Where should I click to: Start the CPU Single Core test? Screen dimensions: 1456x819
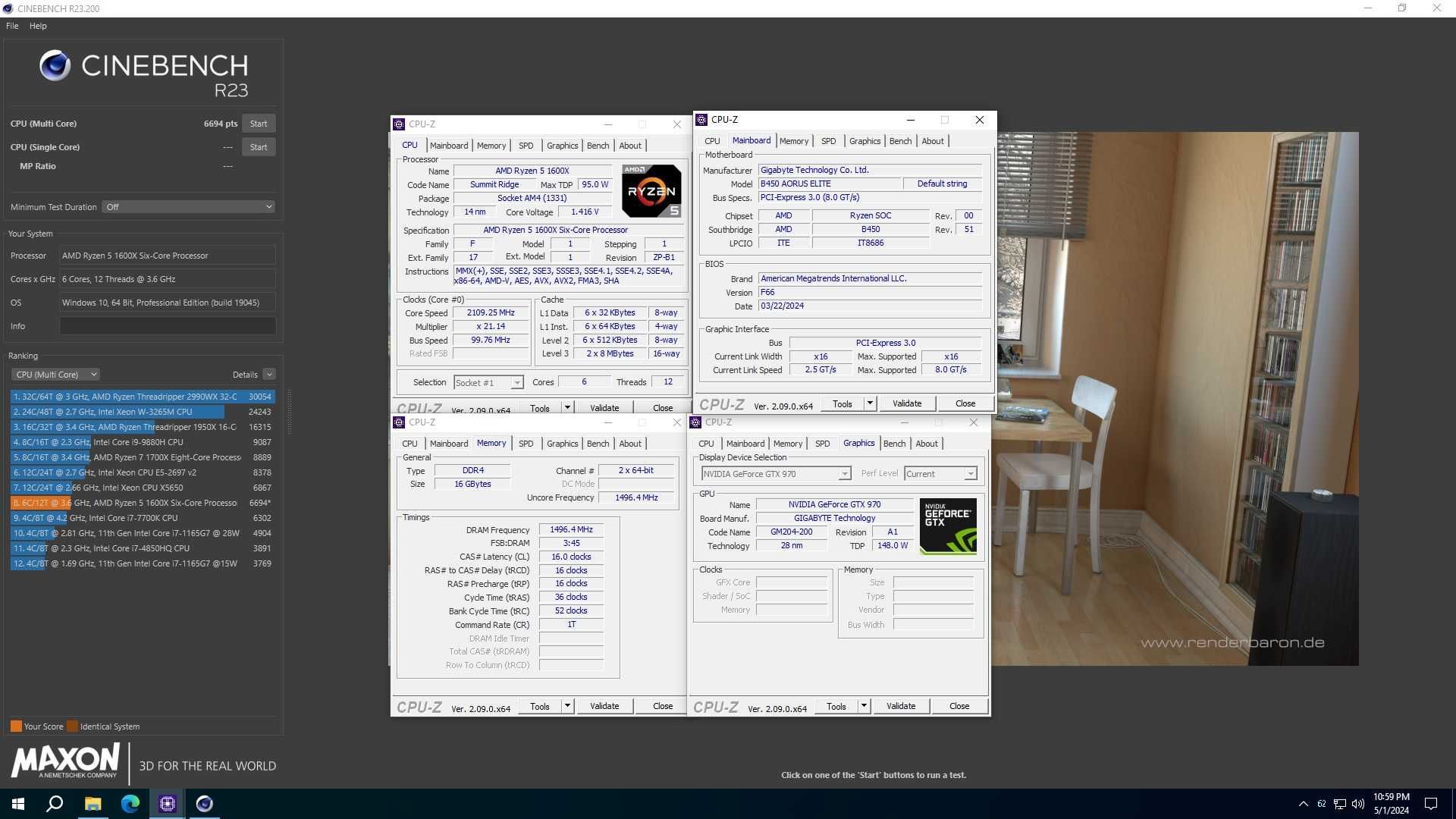click(259, 147)
